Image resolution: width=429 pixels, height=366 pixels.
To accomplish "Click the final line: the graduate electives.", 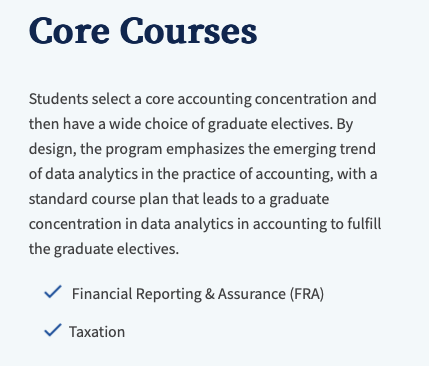I will (104, 249).
